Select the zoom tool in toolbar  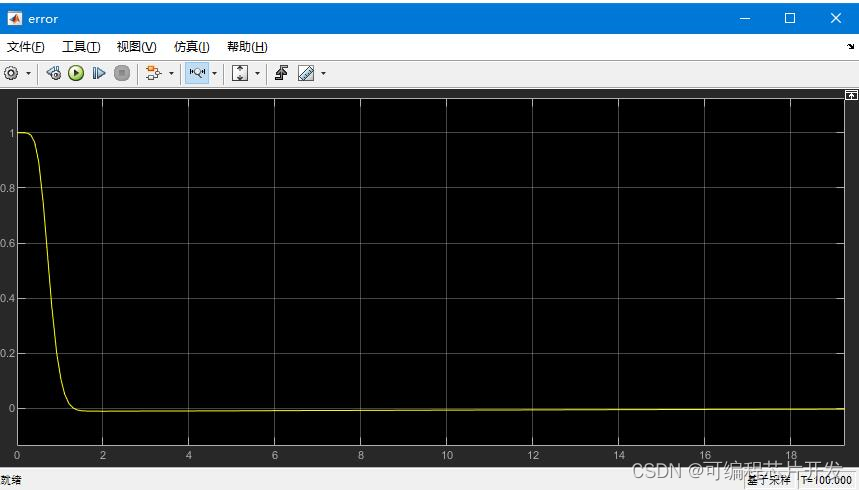[197, 73]
